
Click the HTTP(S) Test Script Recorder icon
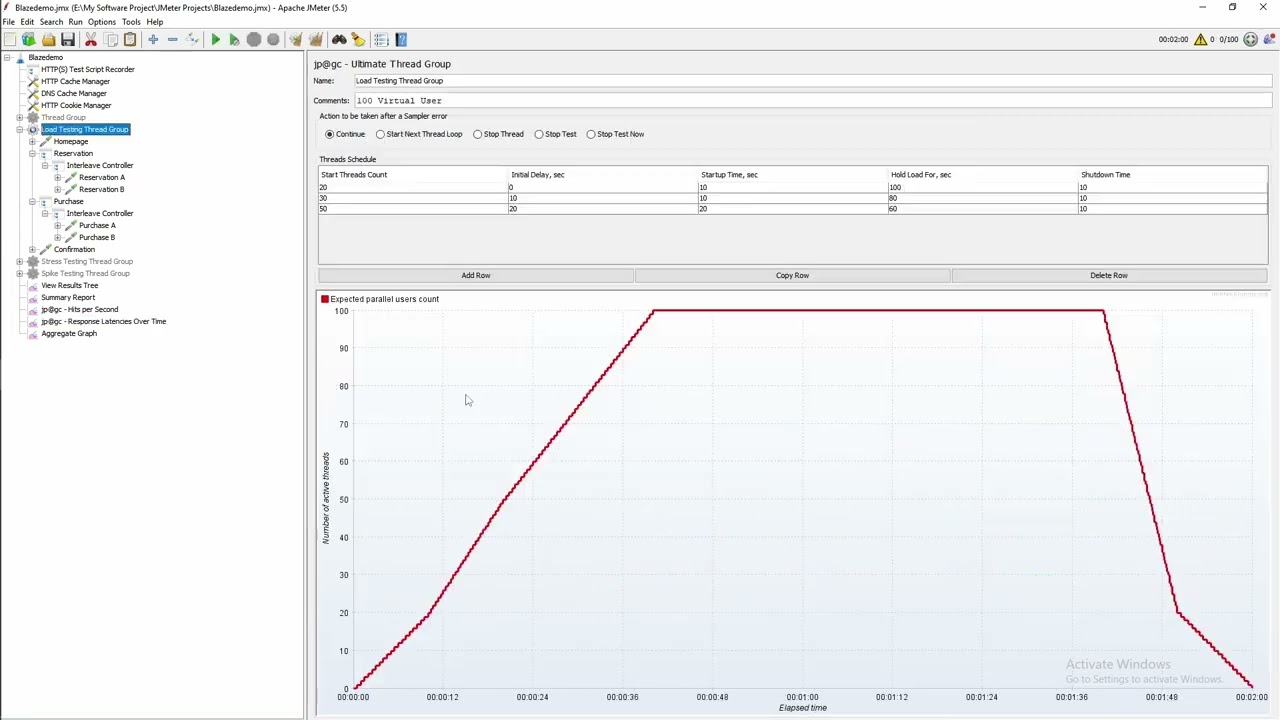tap(33, 69)
